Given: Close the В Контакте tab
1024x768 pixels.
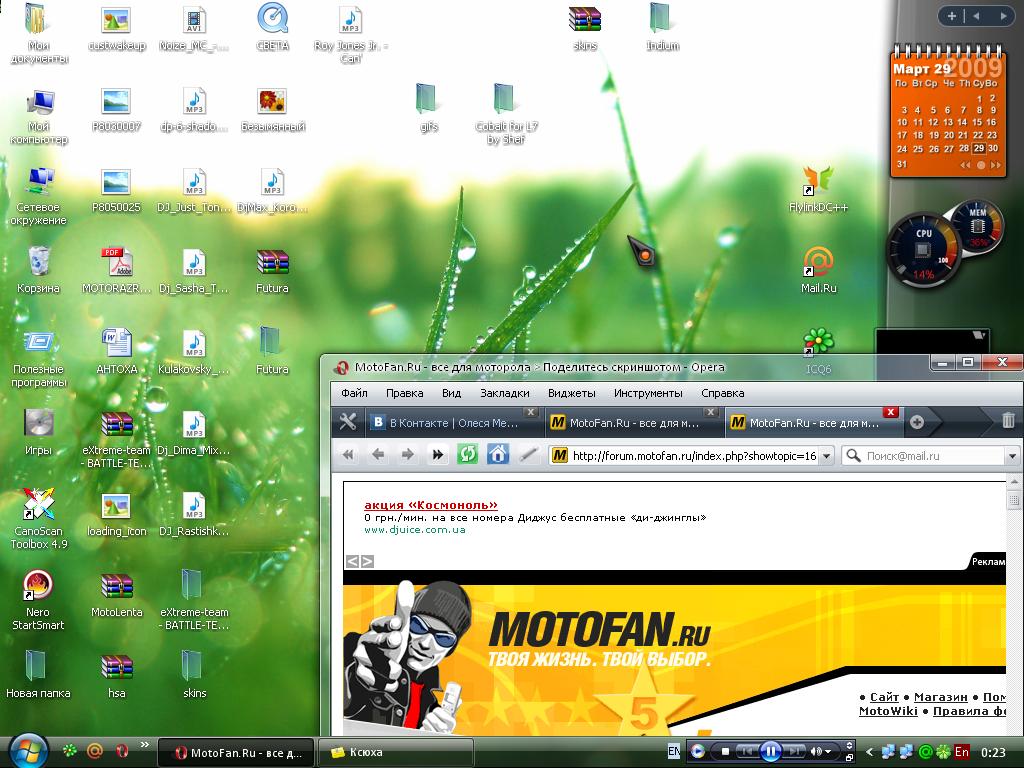Looking at the screenshot, I should point(531,412).
